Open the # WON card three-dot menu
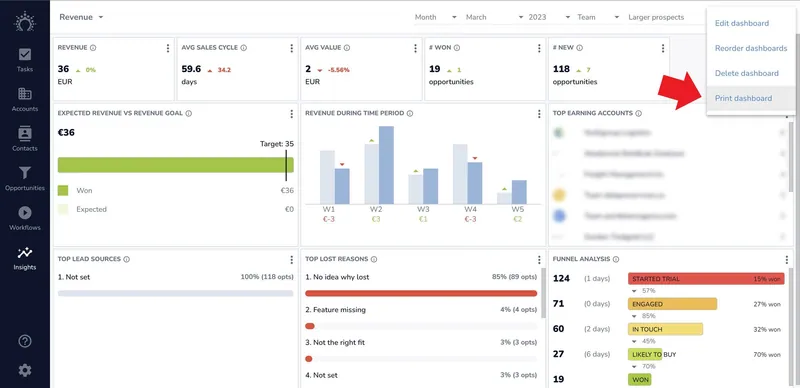This screenshot has width=800, height=388. (x=539, y=48)
